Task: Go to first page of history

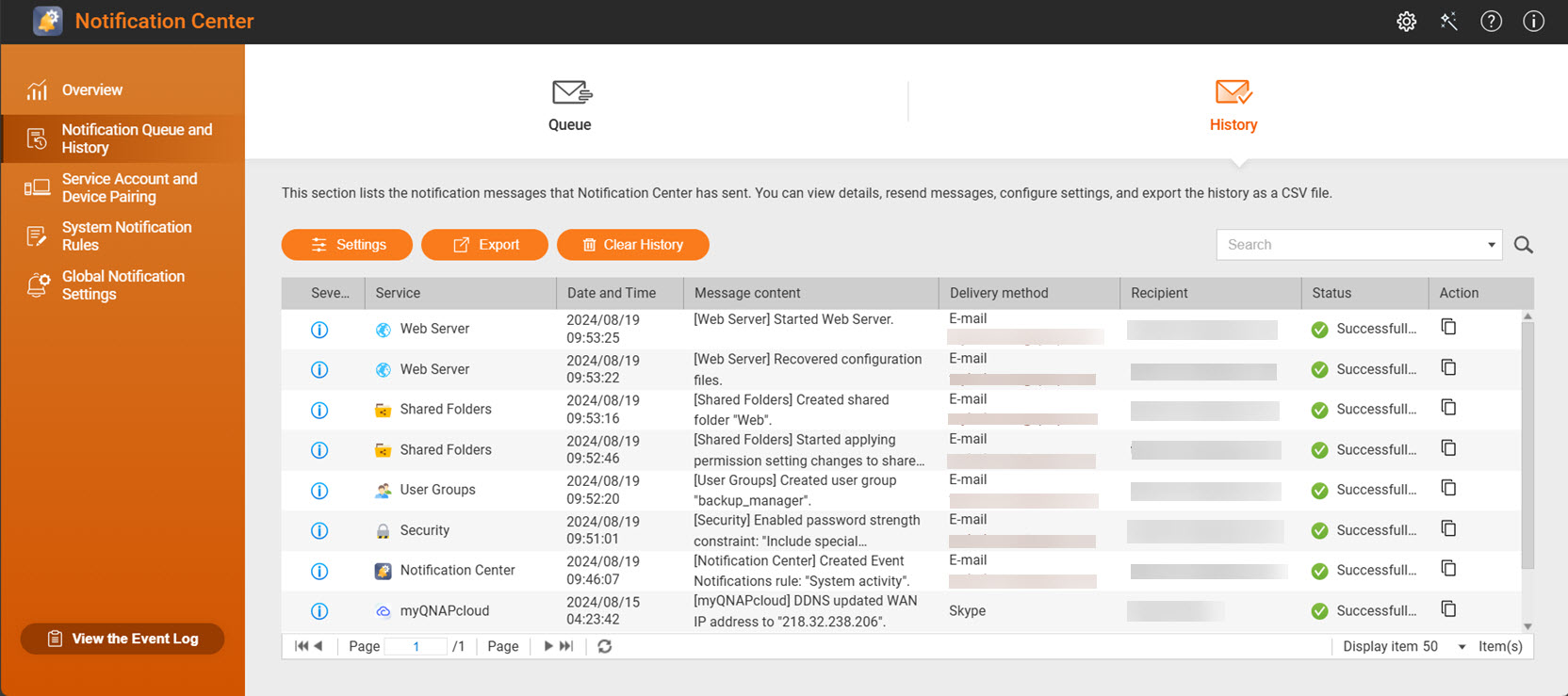Action: coord(301,646)
